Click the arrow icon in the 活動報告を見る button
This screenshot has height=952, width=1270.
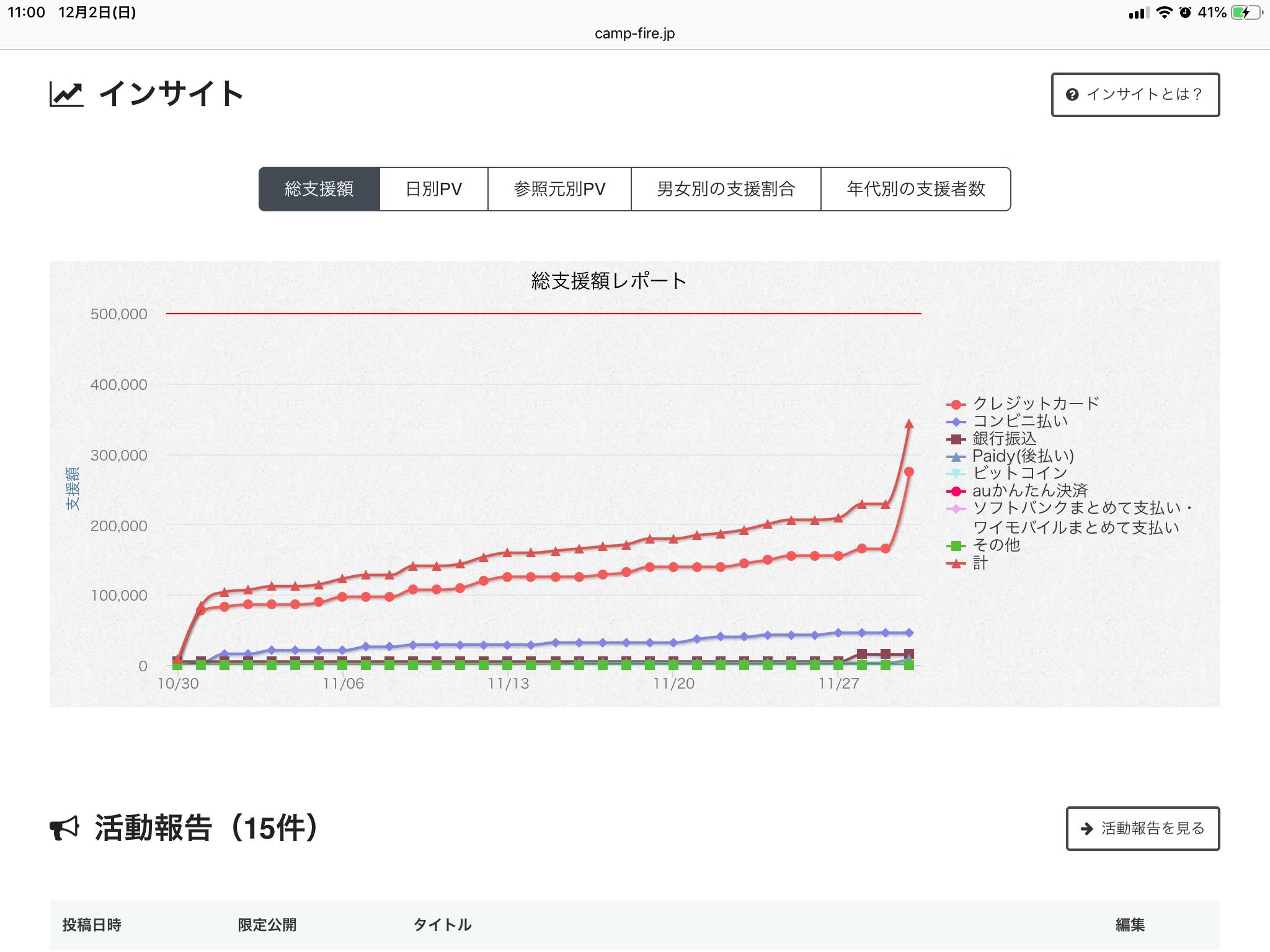tap(1086, 829)
